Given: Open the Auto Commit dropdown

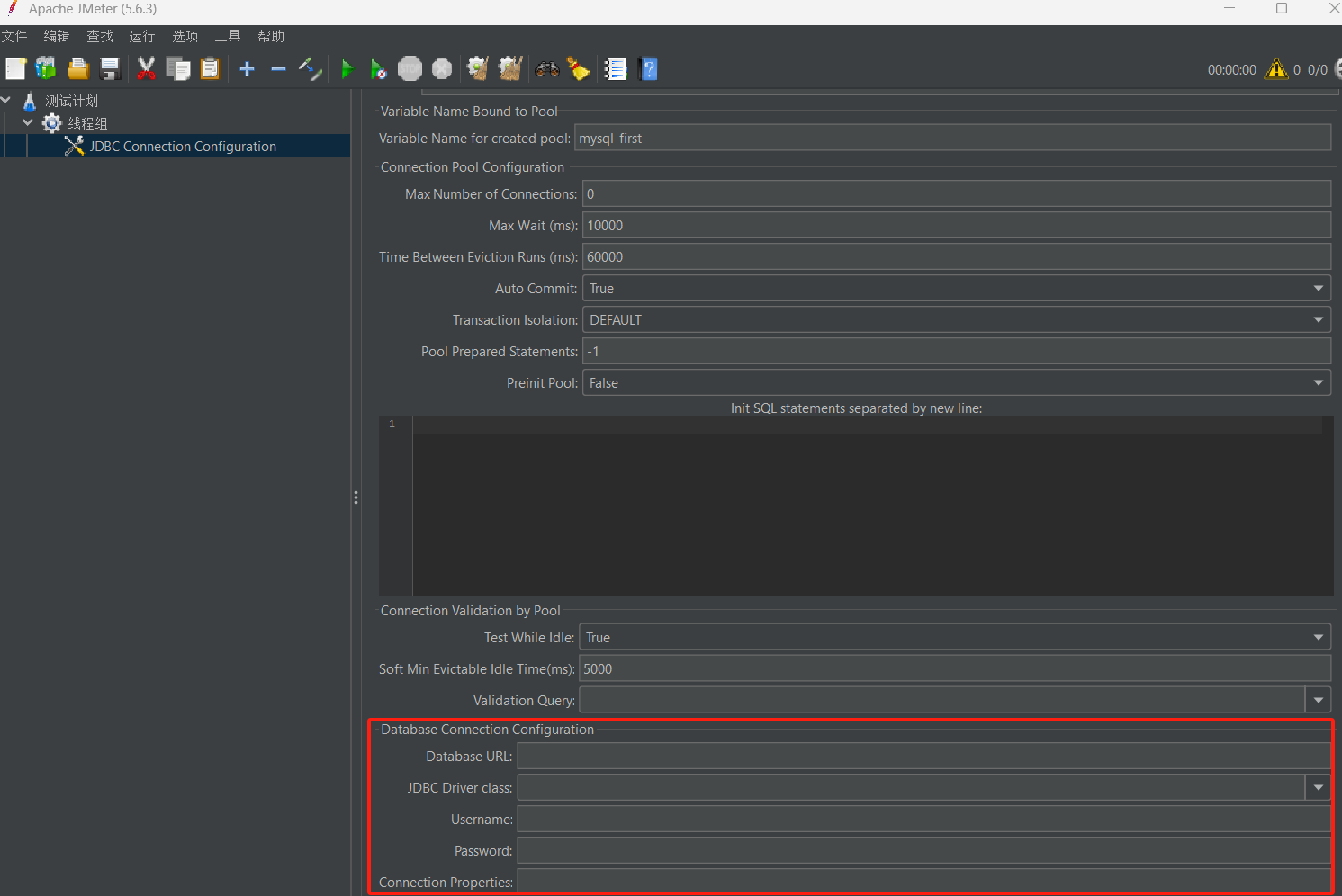Looking at the screenshot, I should 957,289.
